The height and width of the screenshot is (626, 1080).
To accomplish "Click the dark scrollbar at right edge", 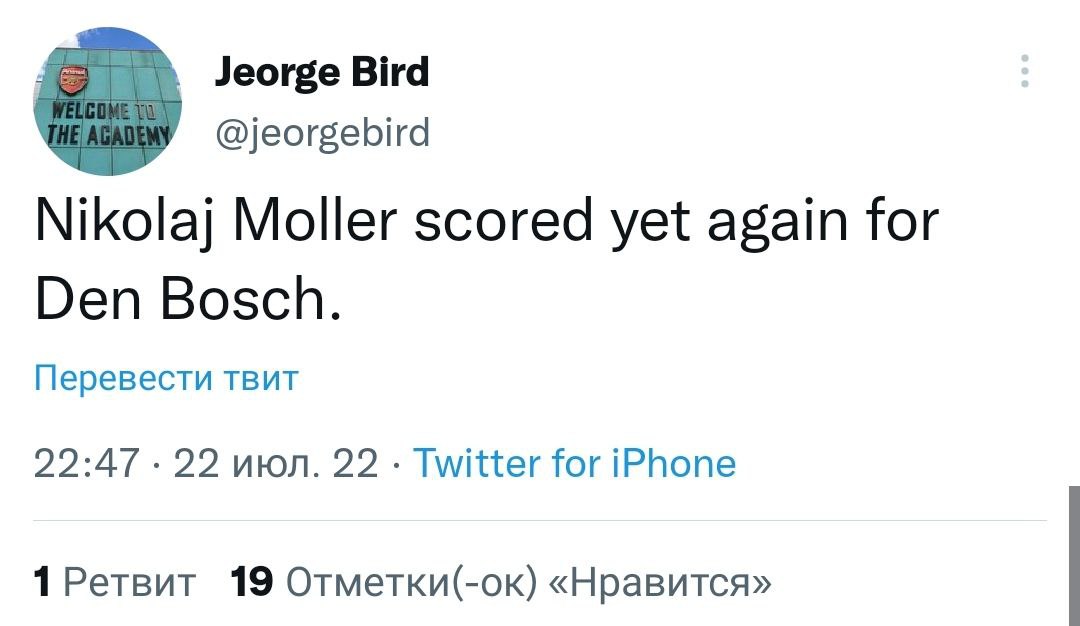I will tap(1074, 555).
